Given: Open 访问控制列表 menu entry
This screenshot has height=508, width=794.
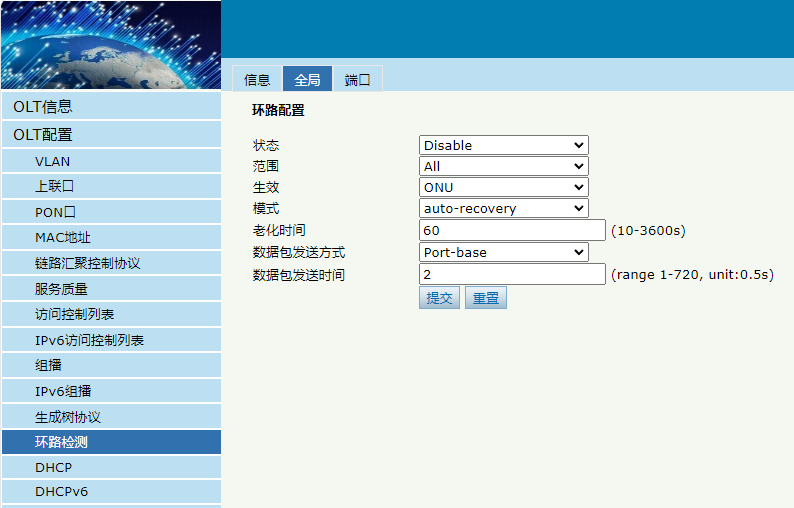Looking at the screenshot, I should click(111, 315).
